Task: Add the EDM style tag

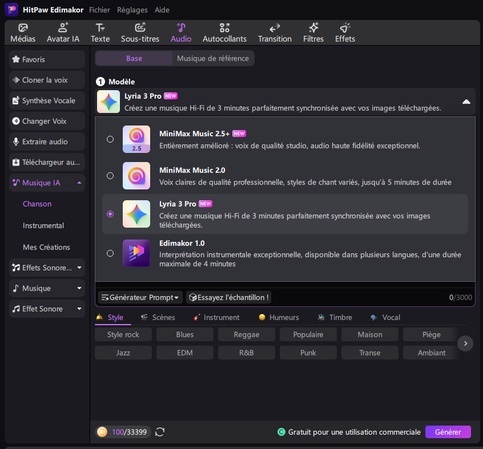Action: [185, 353]
